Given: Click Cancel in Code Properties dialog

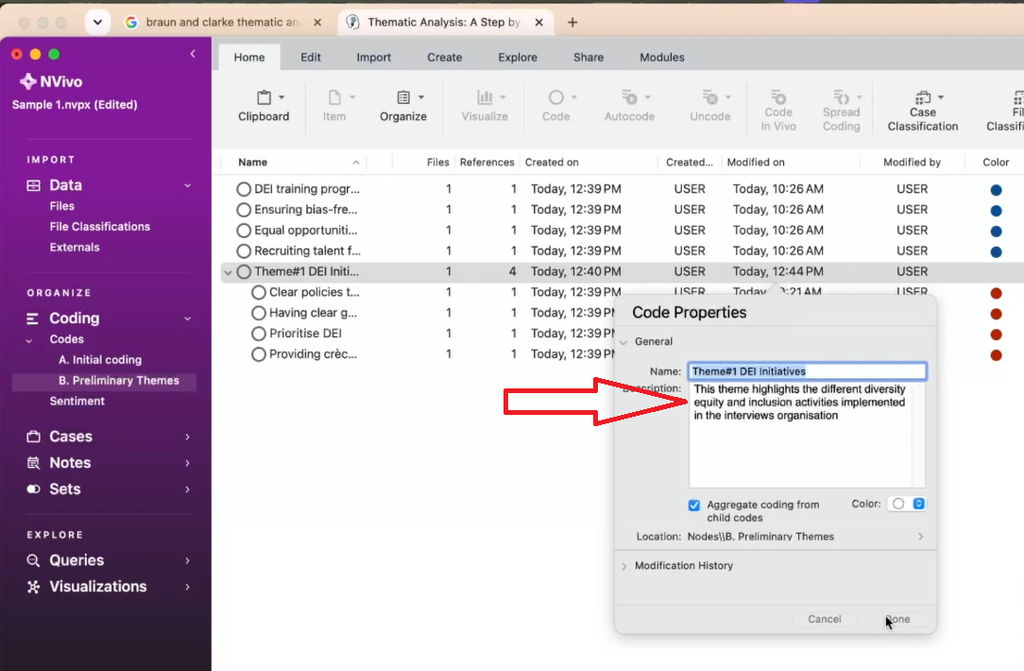Looking at the screenshot, I should (824, 619).
